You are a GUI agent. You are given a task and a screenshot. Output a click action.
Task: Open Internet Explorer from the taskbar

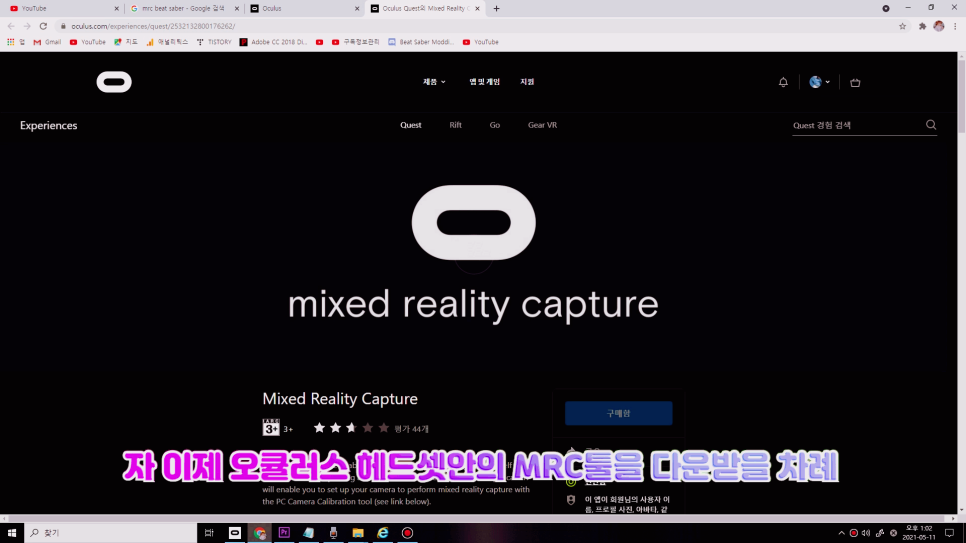click(x=383, y=533)
